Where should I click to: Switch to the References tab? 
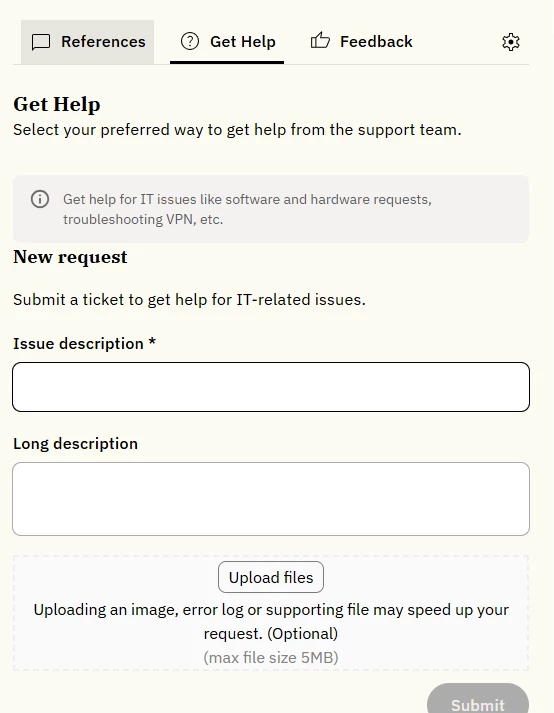87,42
